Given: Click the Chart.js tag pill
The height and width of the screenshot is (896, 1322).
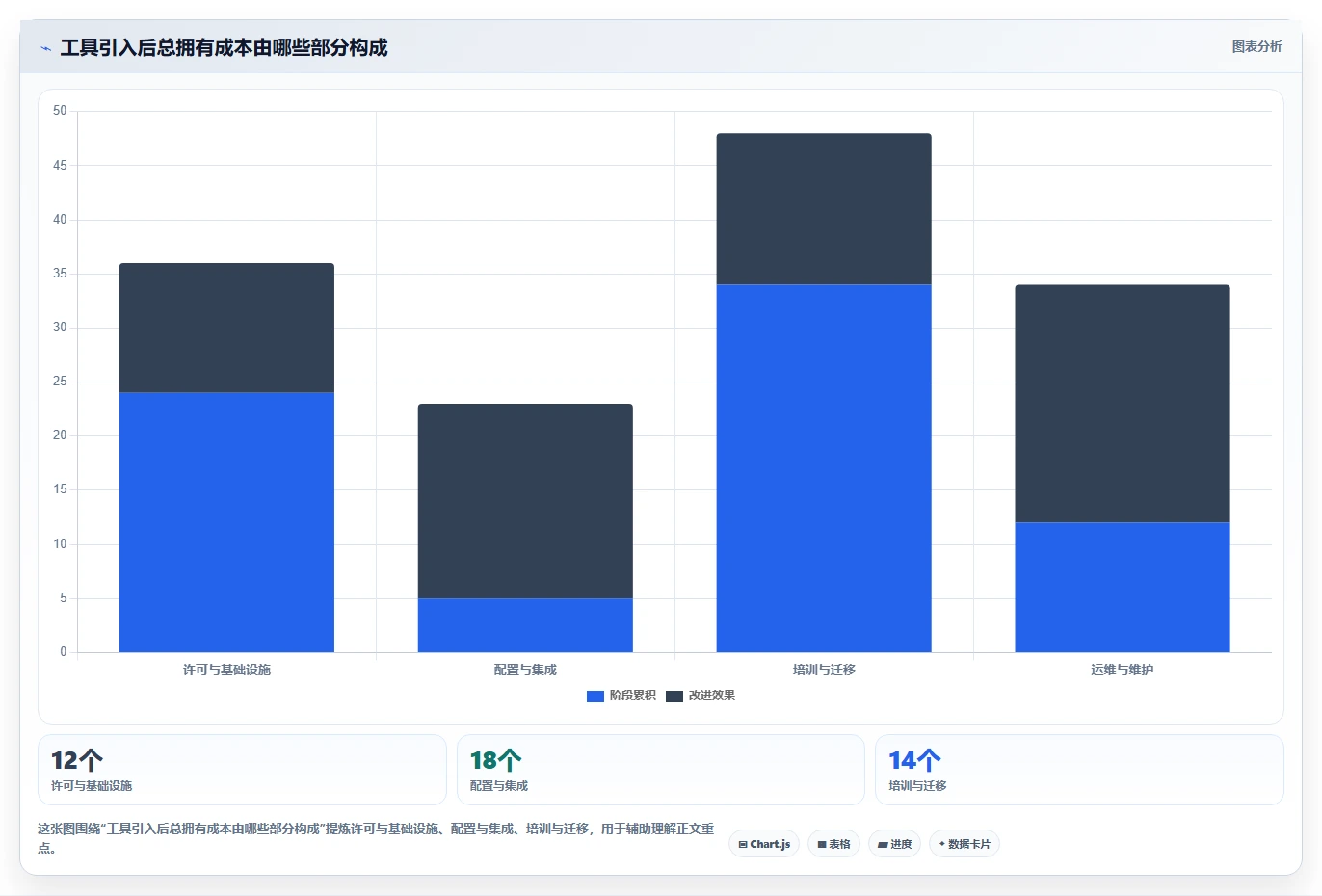Looking at the screenshot, I should [x=764, y=844].
